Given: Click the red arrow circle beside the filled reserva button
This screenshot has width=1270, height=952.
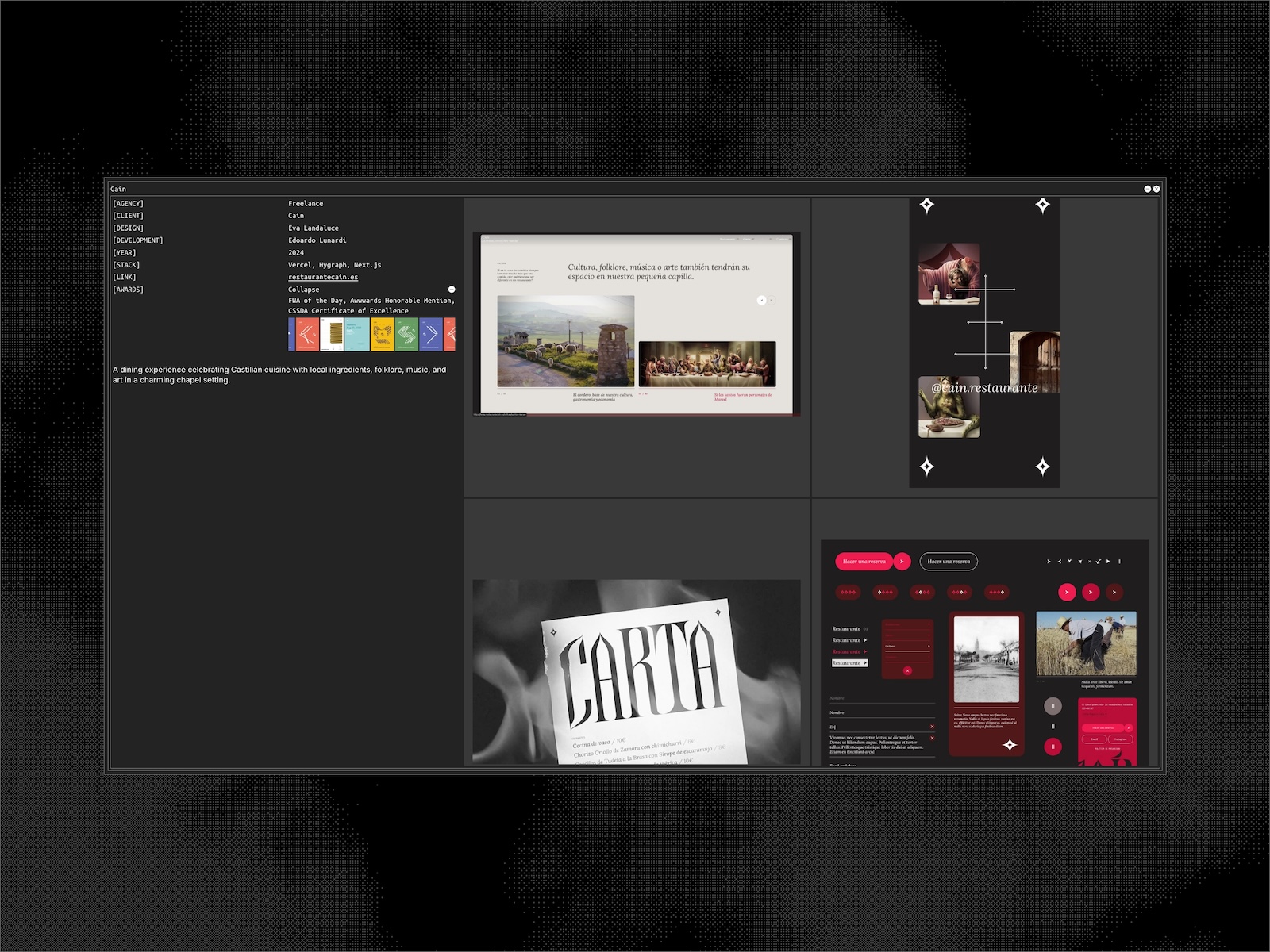Looking at the screenshot, I should coord(902,562).
